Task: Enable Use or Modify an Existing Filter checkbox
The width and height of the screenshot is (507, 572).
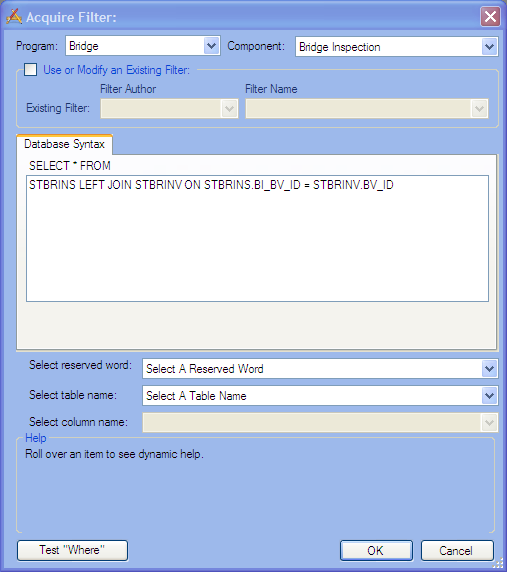Action: click(30, 69)
